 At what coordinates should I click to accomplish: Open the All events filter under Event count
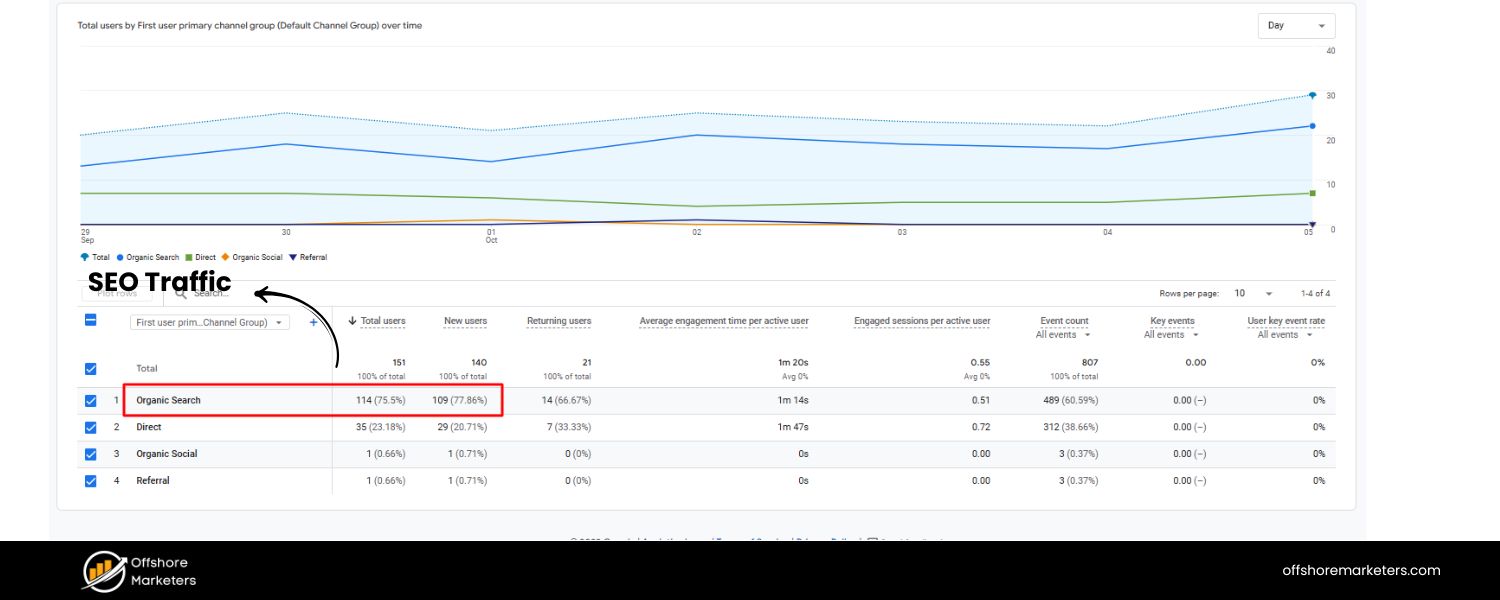[x=1063, y=334]
